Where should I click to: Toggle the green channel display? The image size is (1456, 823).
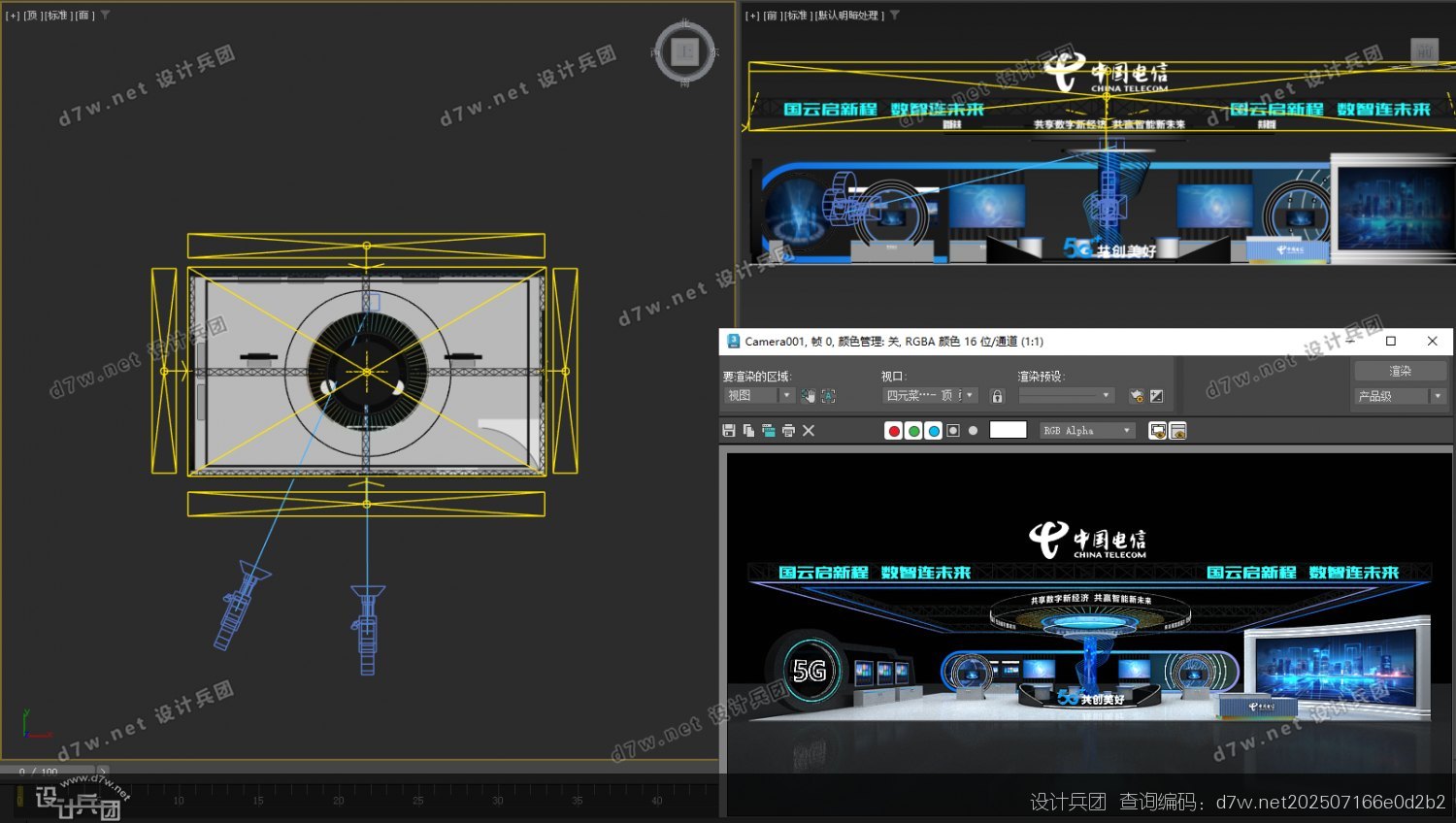pos(913,431)
